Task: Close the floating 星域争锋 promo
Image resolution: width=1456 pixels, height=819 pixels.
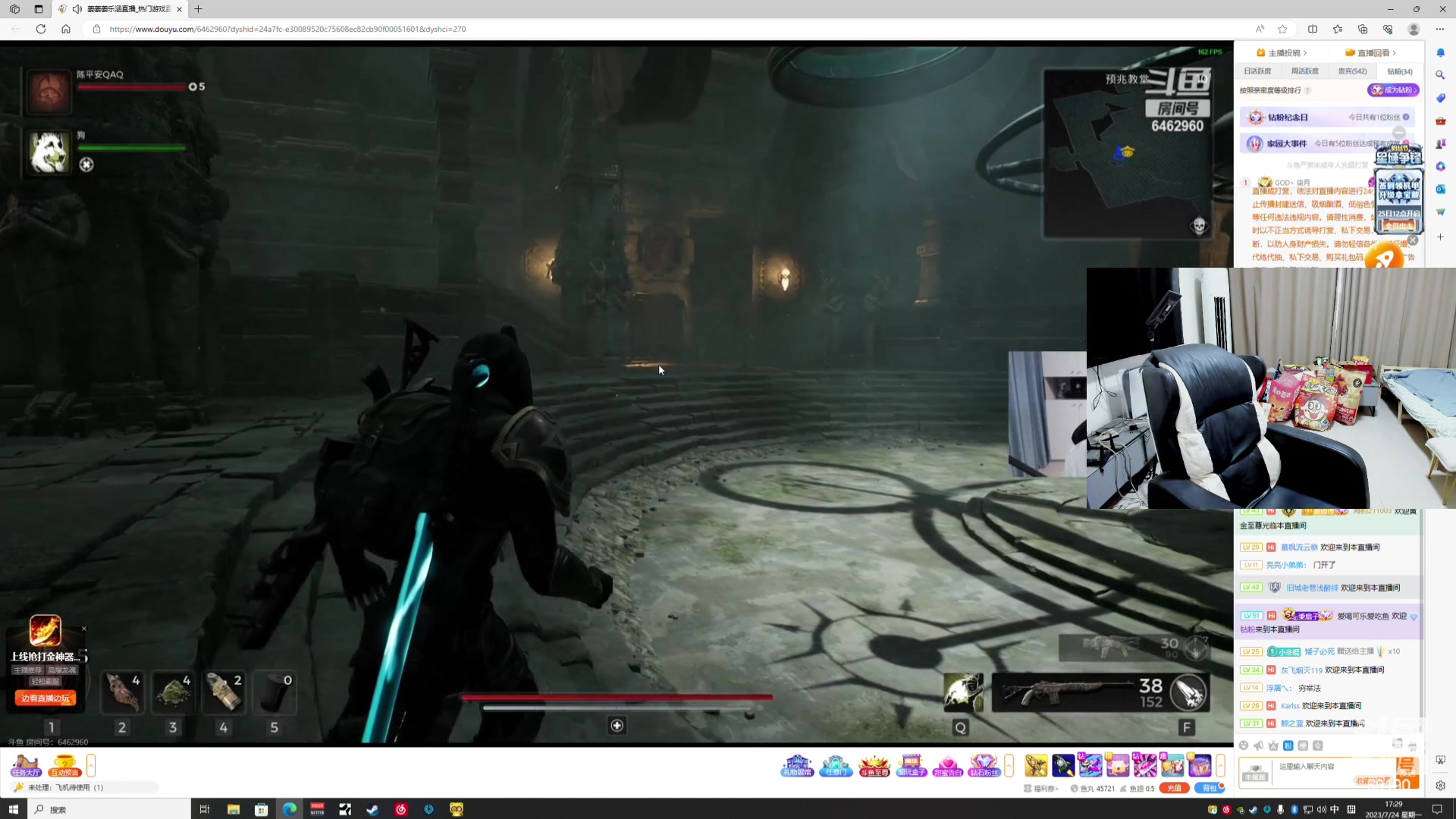Action: (1413, 240)
